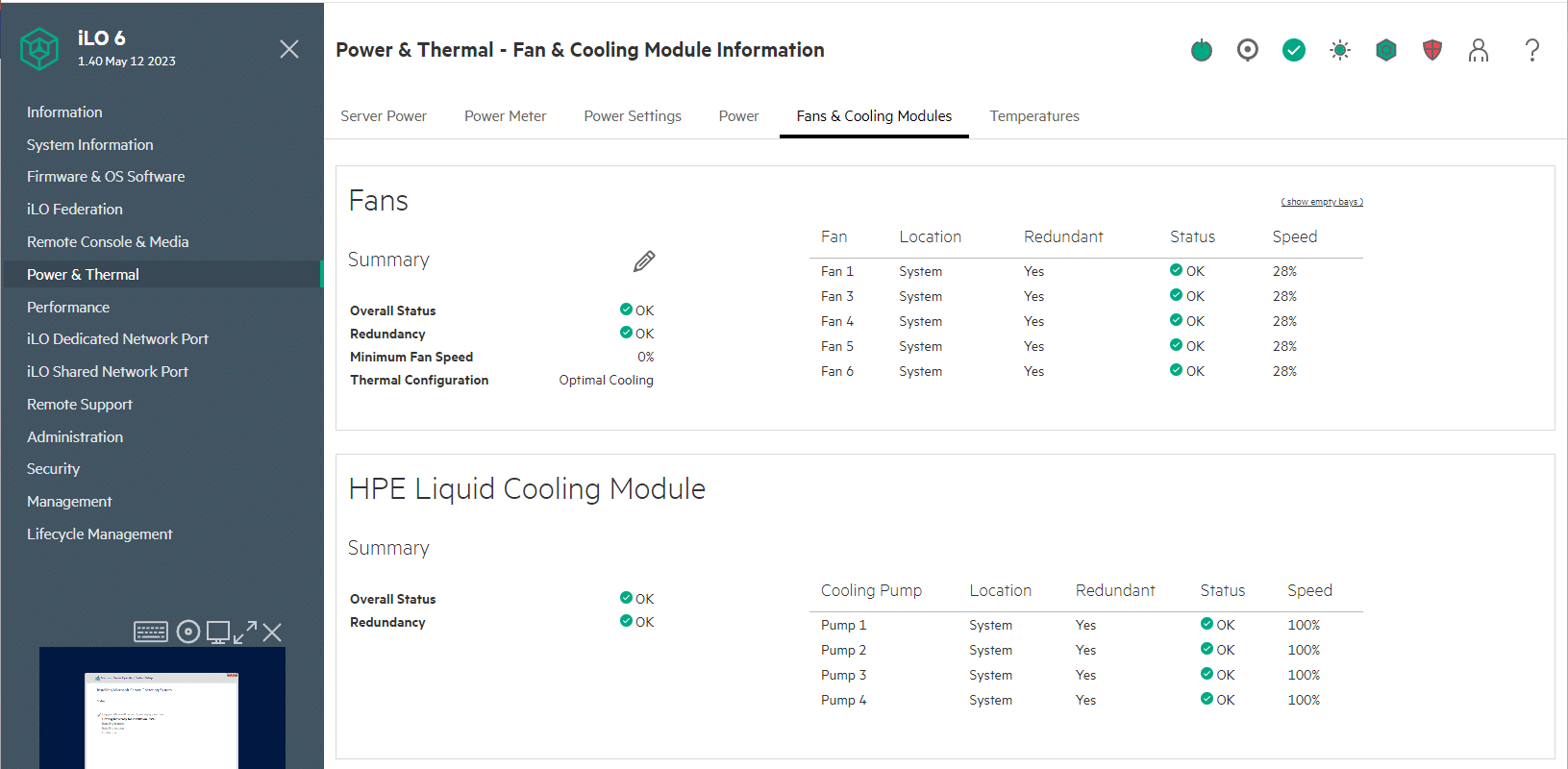Viewport: 1568px width, 769px height.
Task: Switch to the Power Meter tab
Action: click(x=505, y=116)
